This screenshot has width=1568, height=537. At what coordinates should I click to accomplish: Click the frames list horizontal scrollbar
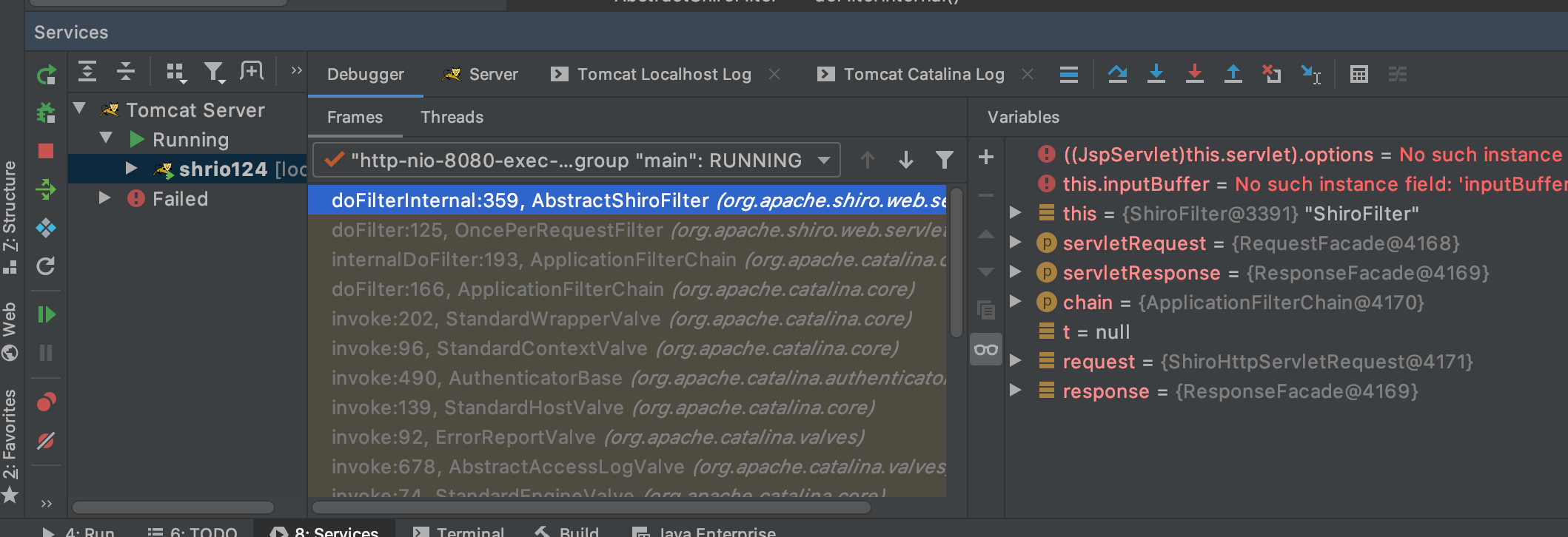point(592,507)
